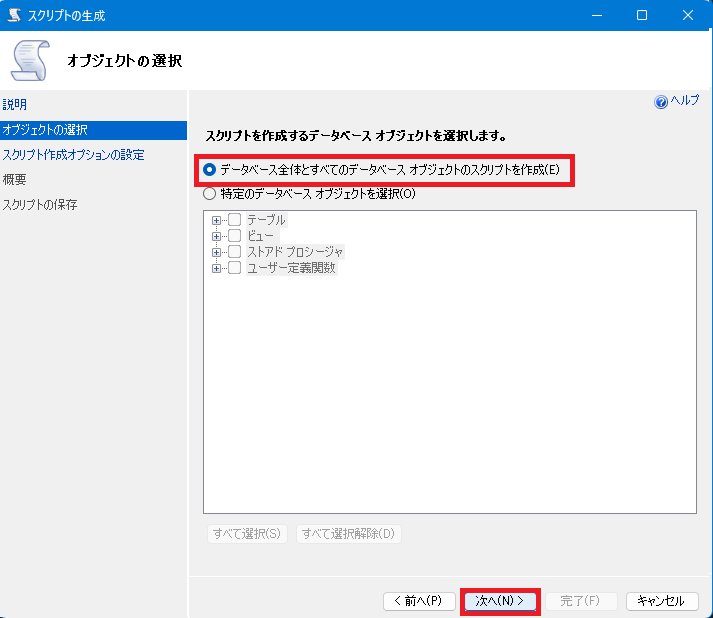Expand the ビュー tree node
The width and height of the screenshot is (713, 618).
[216, 236]
